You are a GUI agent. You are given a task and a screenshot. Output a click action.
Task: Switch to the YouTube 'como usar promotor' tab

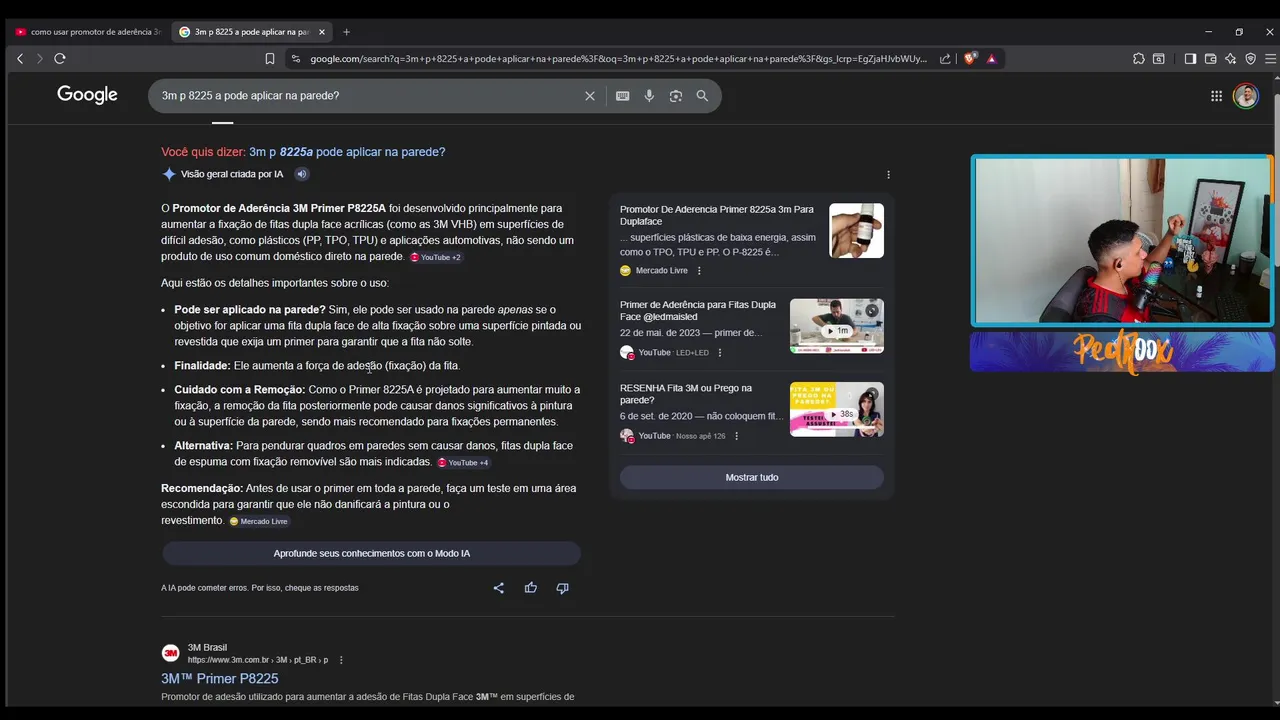coord(88,32)
